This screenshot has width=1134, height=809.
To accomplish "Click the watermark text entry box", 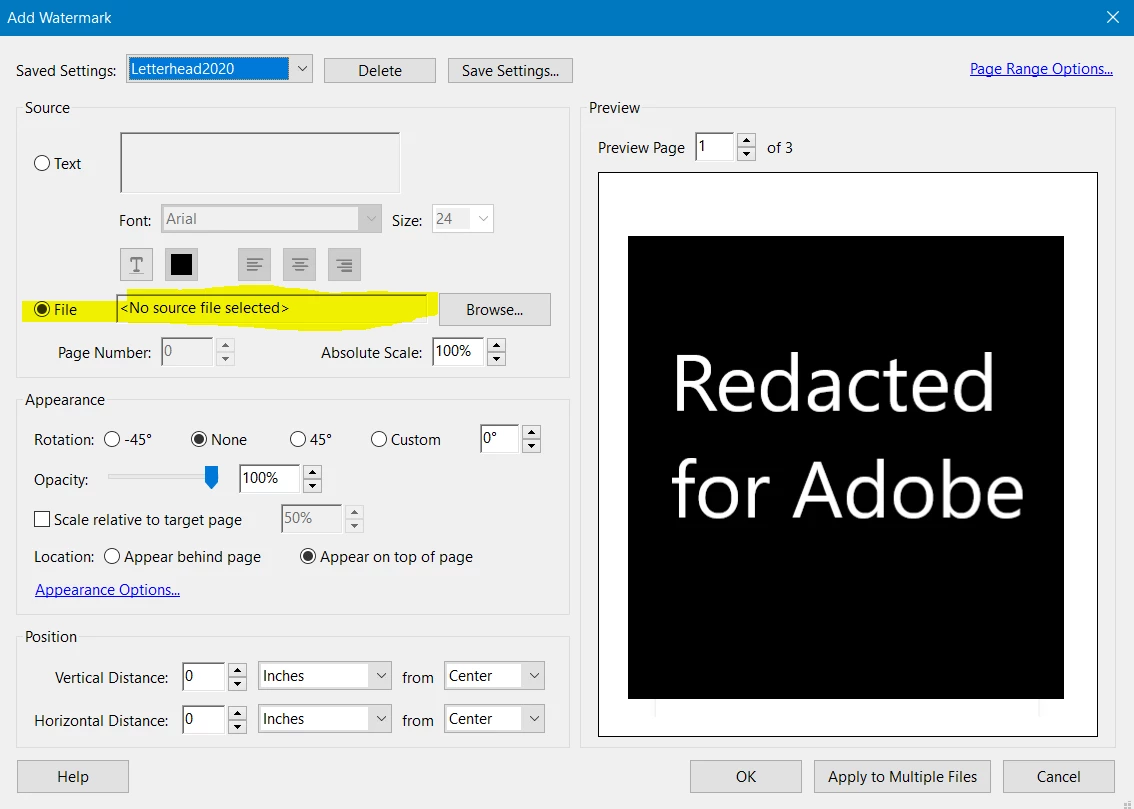I will pos(260,163).
